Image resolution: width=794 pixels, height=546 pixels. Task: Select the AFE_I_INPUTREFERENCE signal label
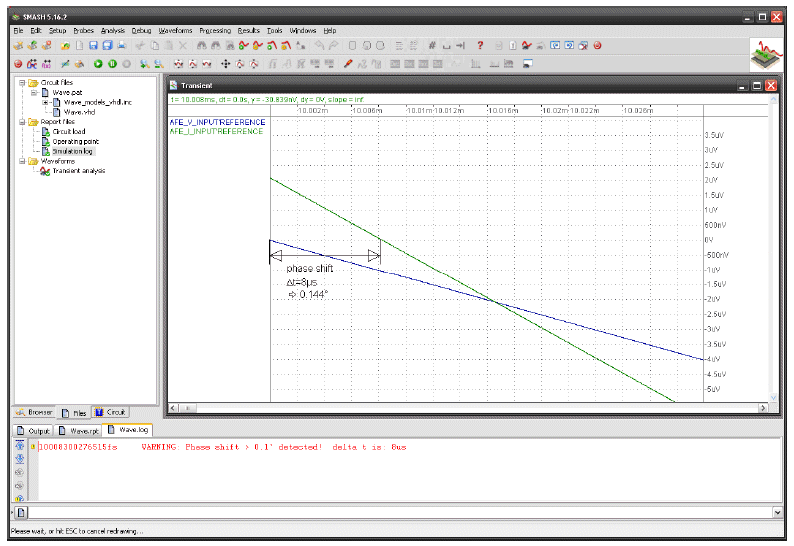coord(216,131)
